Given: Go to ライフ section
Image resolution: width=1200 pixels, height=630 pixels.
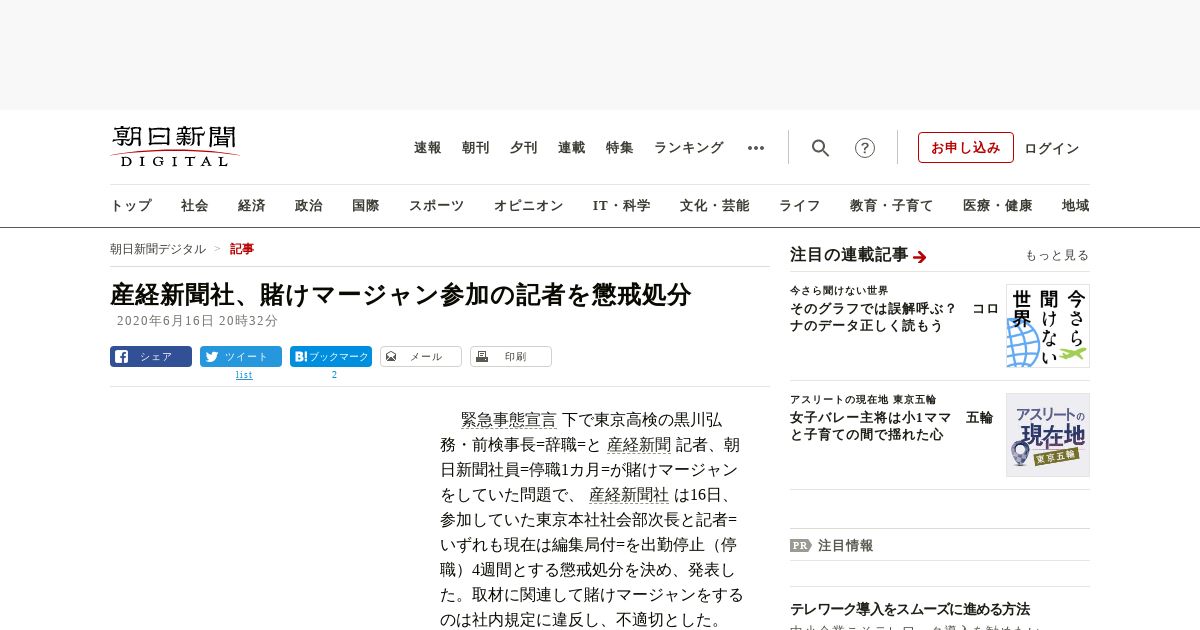Looking at the screenshot, I should pos(799,206).
